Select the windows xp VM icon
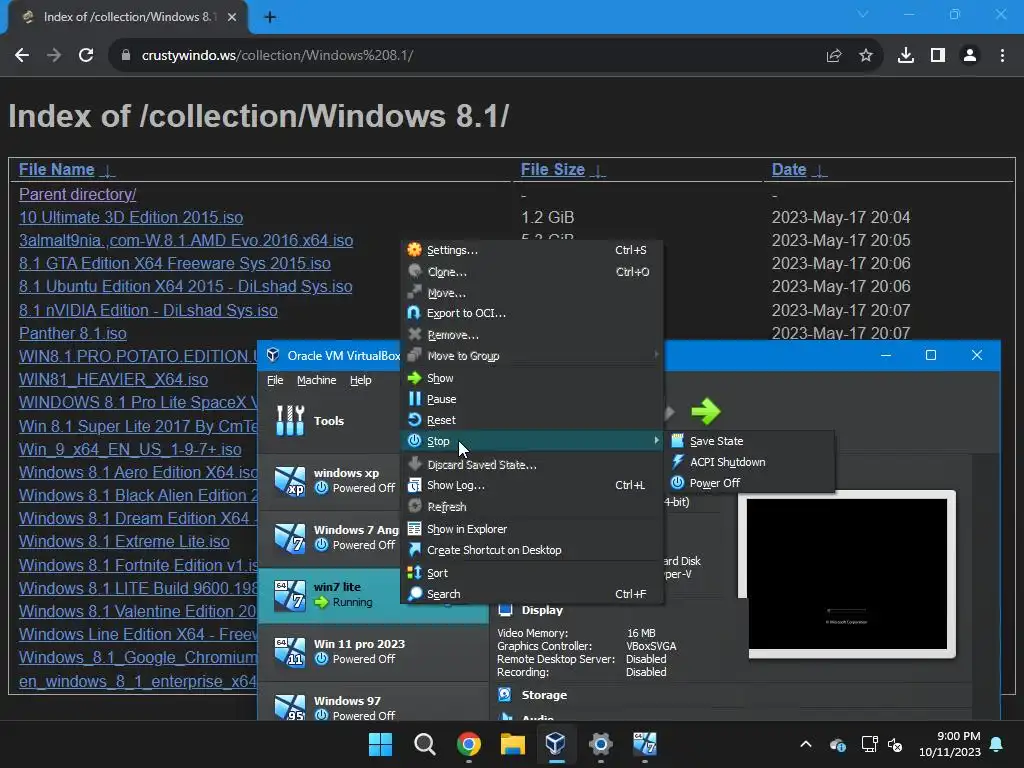The image size is (1024, 768). [x=290, y=481]
